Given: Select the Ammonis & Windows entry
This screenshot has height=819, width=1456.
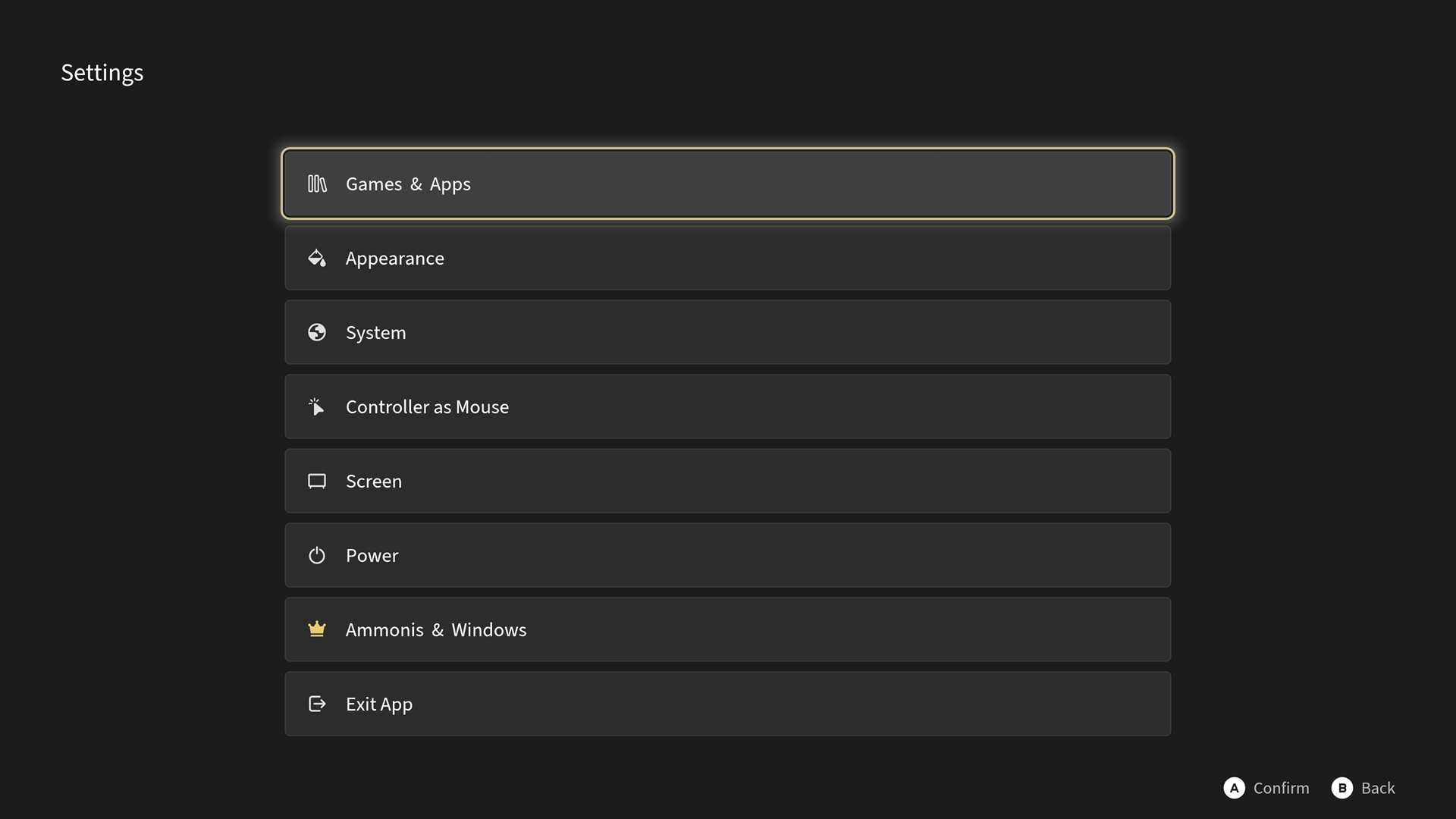Looking at the screenshot, I should 728,629.
